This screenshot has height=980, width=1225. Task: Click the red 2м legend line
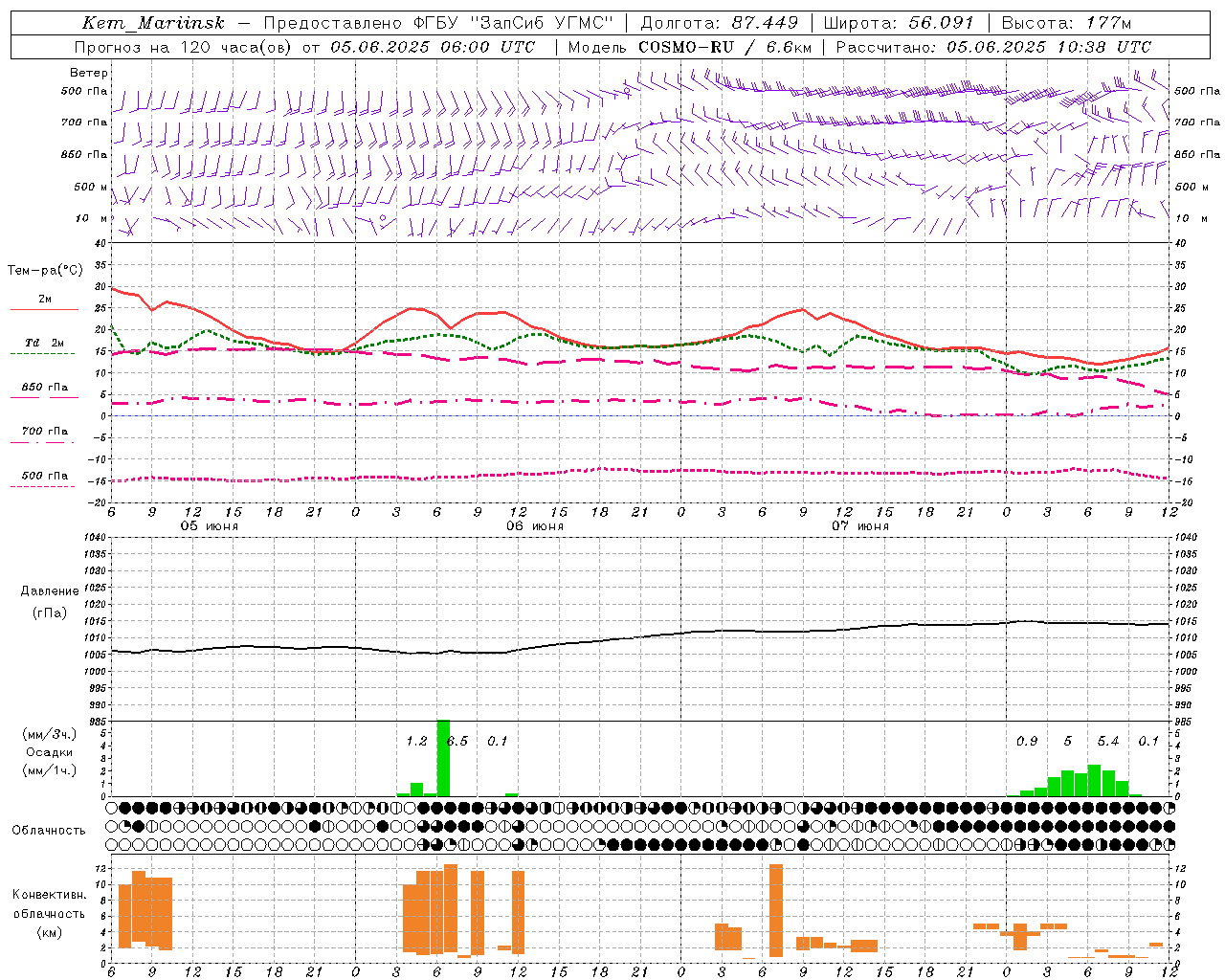44,309
